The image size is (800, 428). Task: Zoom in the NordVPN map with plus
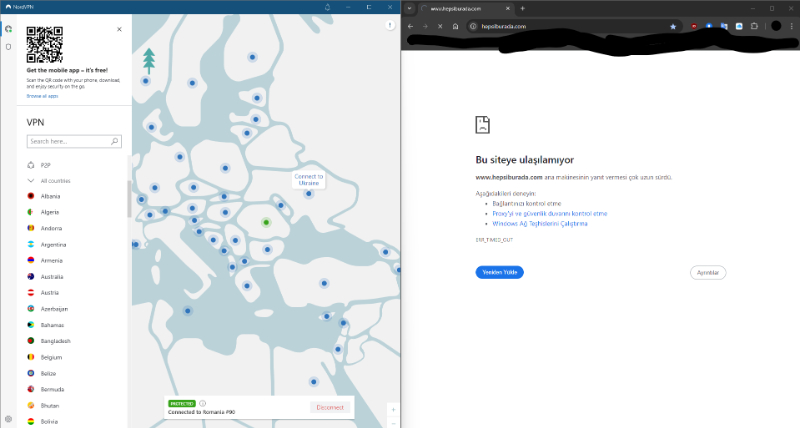tap(393, 410)
